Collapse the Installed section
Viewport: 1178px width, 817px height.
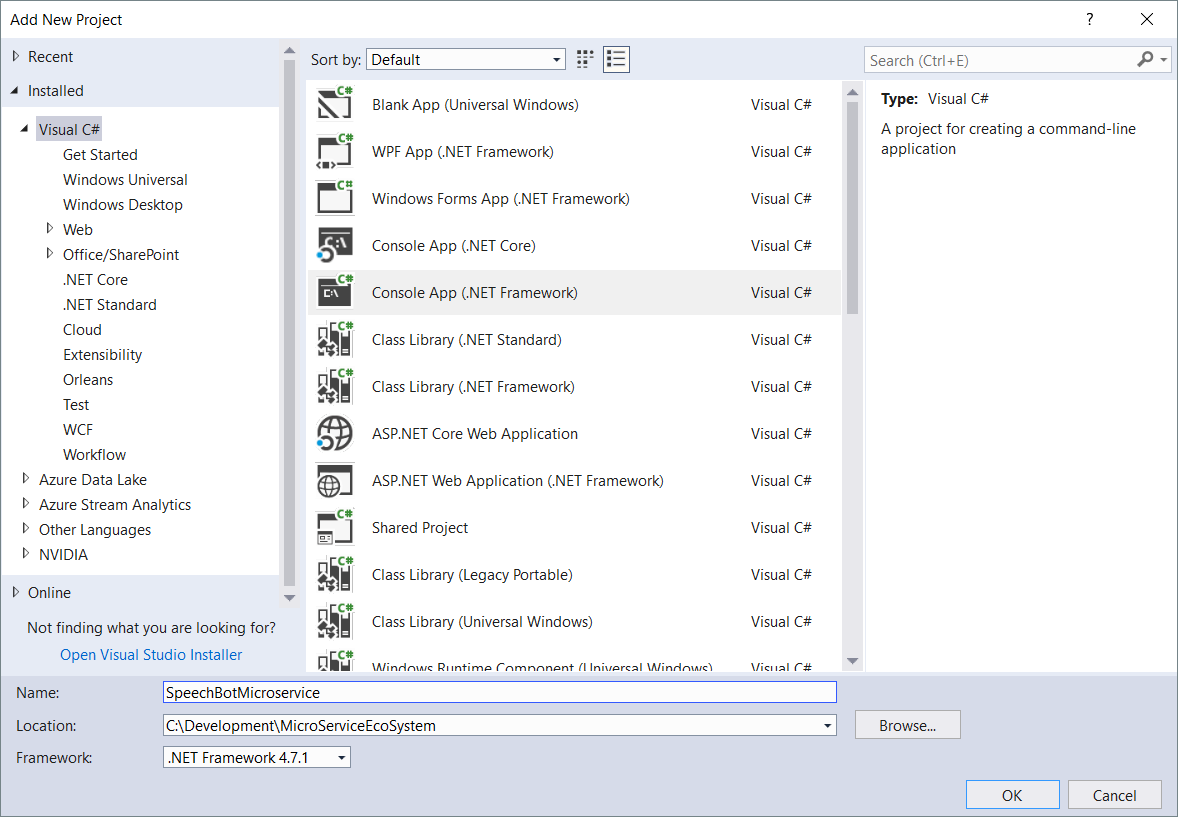pos(15,90)
